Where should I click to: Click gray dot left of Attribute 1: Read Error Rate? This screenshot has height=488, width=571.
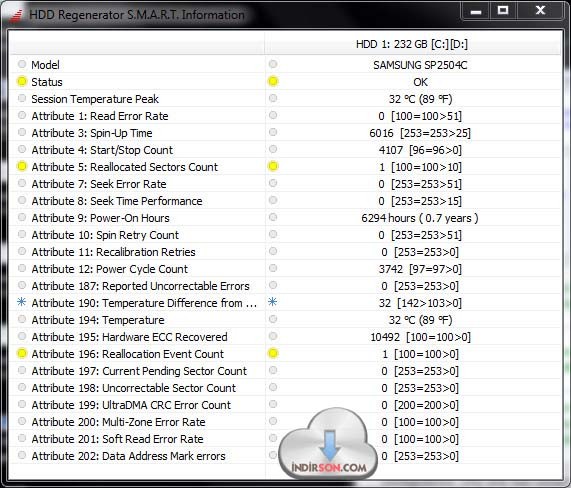click(x=22, y=115)
